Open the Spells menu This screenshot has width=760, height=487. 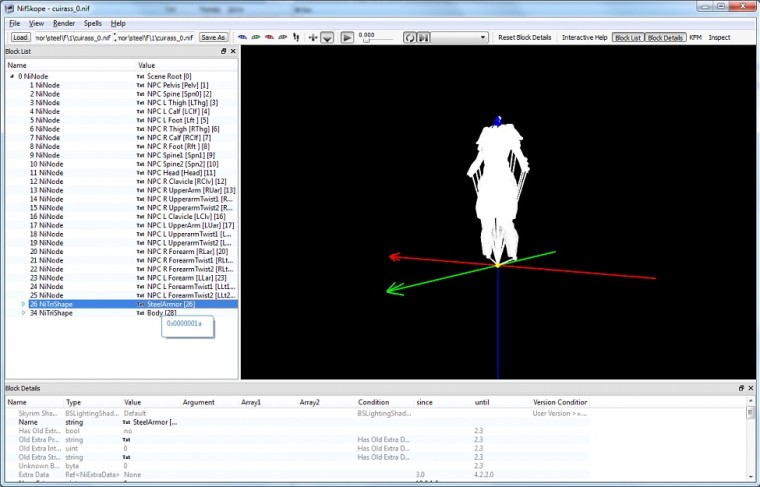point(93,23)
